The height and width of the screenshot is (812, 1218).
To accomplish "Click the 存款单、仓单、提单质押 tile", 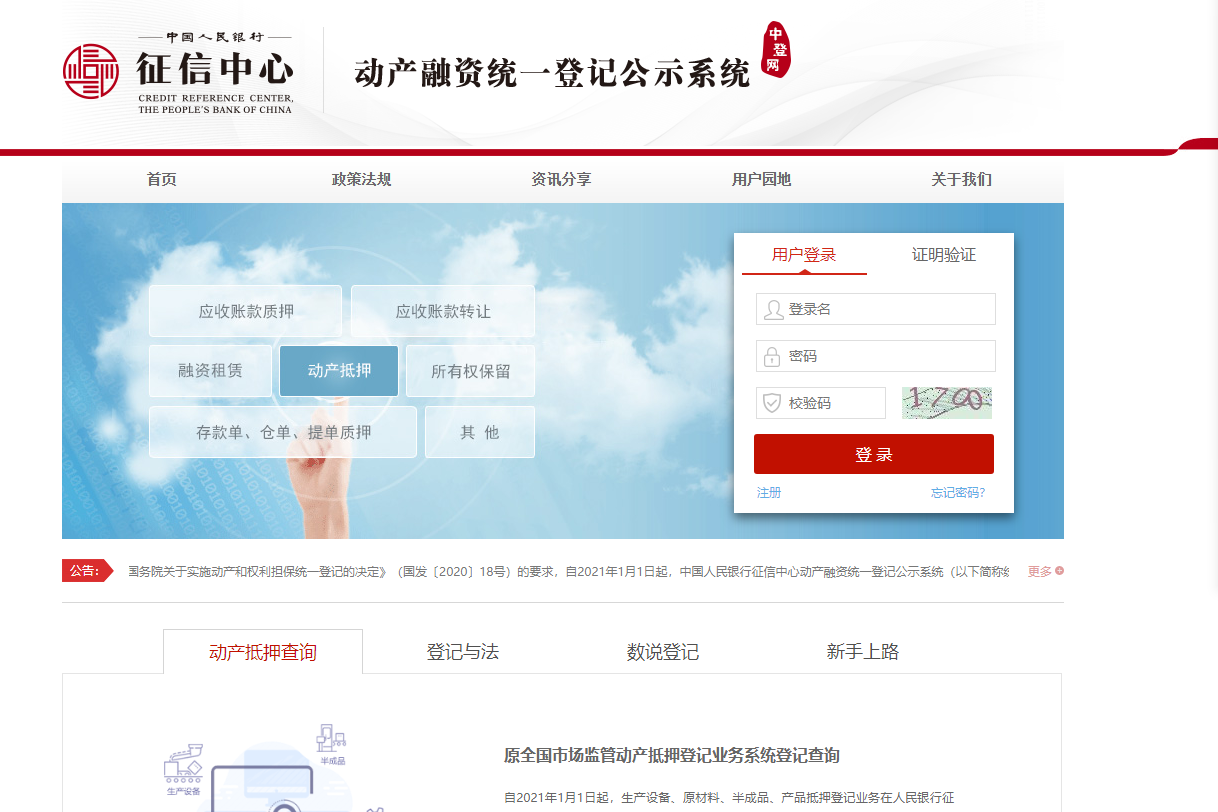I will (283, 432).
